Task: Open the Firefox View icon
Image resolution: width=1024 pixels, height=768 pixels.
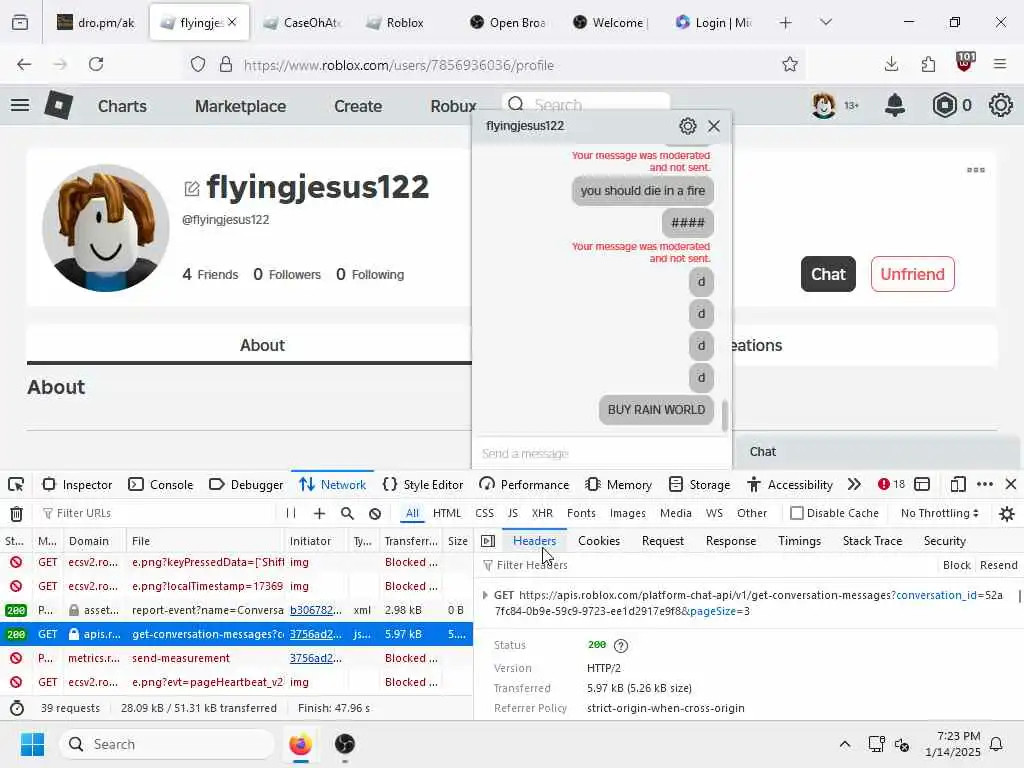Action: (20, 23)
